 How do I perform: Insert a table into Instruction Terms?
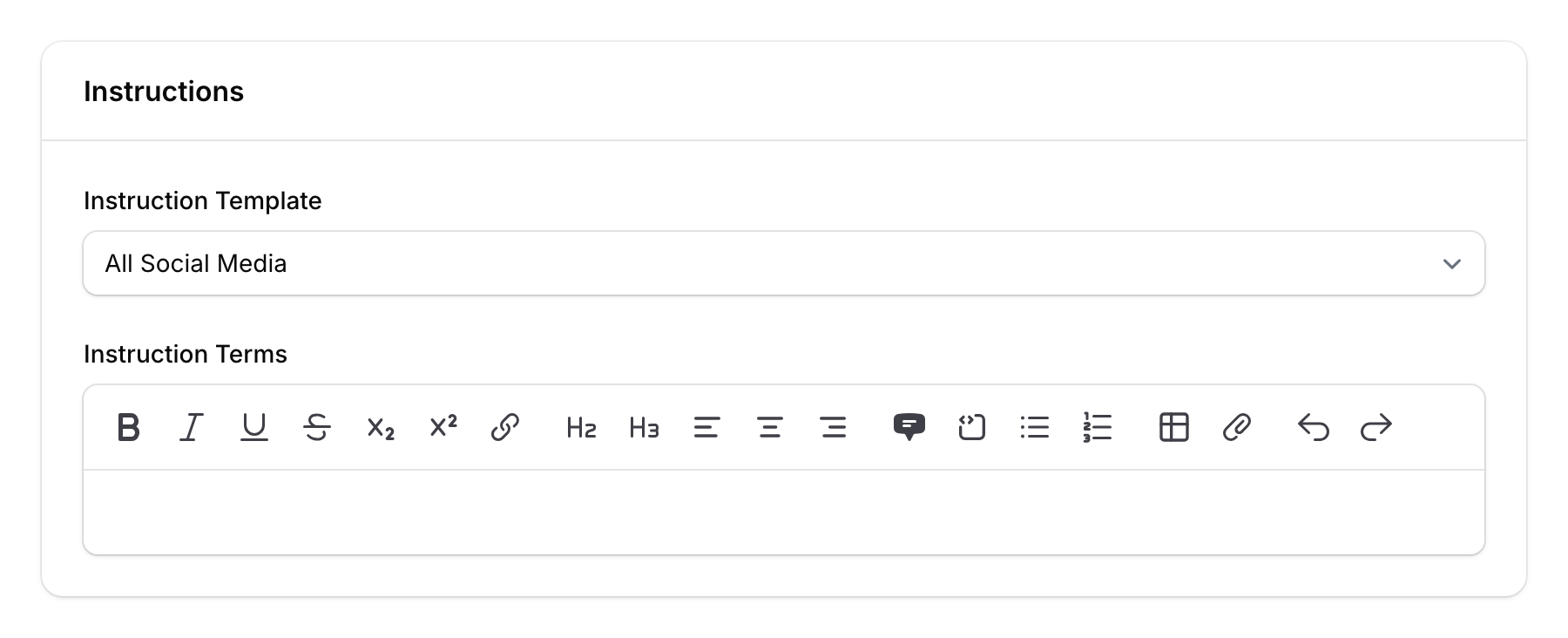click(1173, 427)
